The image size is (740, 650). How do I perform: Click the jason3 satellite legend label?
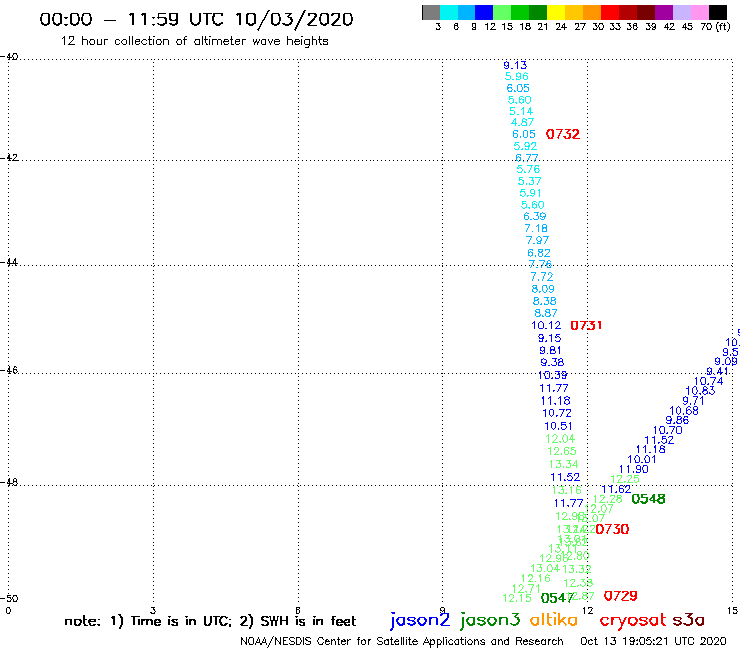[x=490, y=621]
